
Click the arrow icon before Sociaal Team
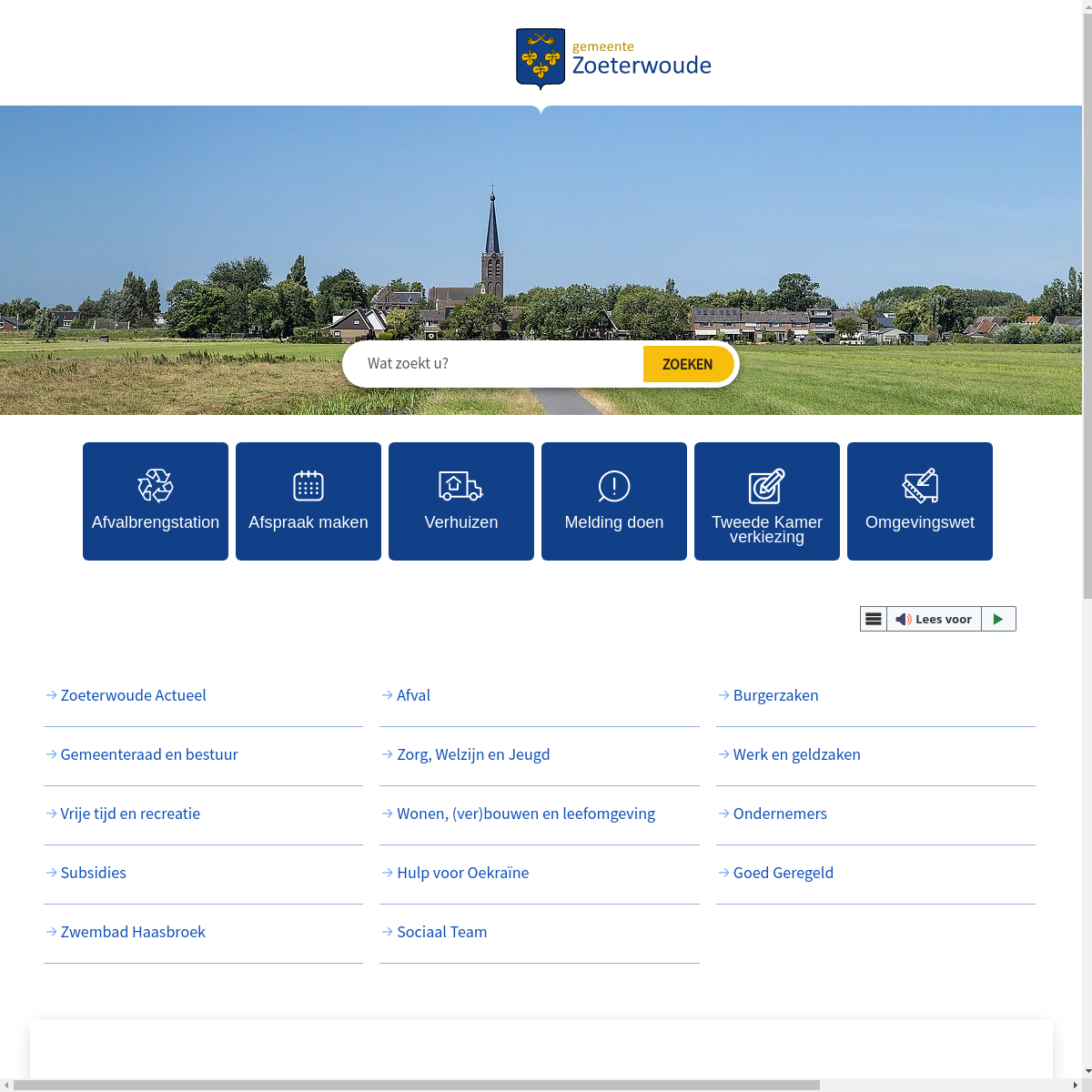point(388,932)
